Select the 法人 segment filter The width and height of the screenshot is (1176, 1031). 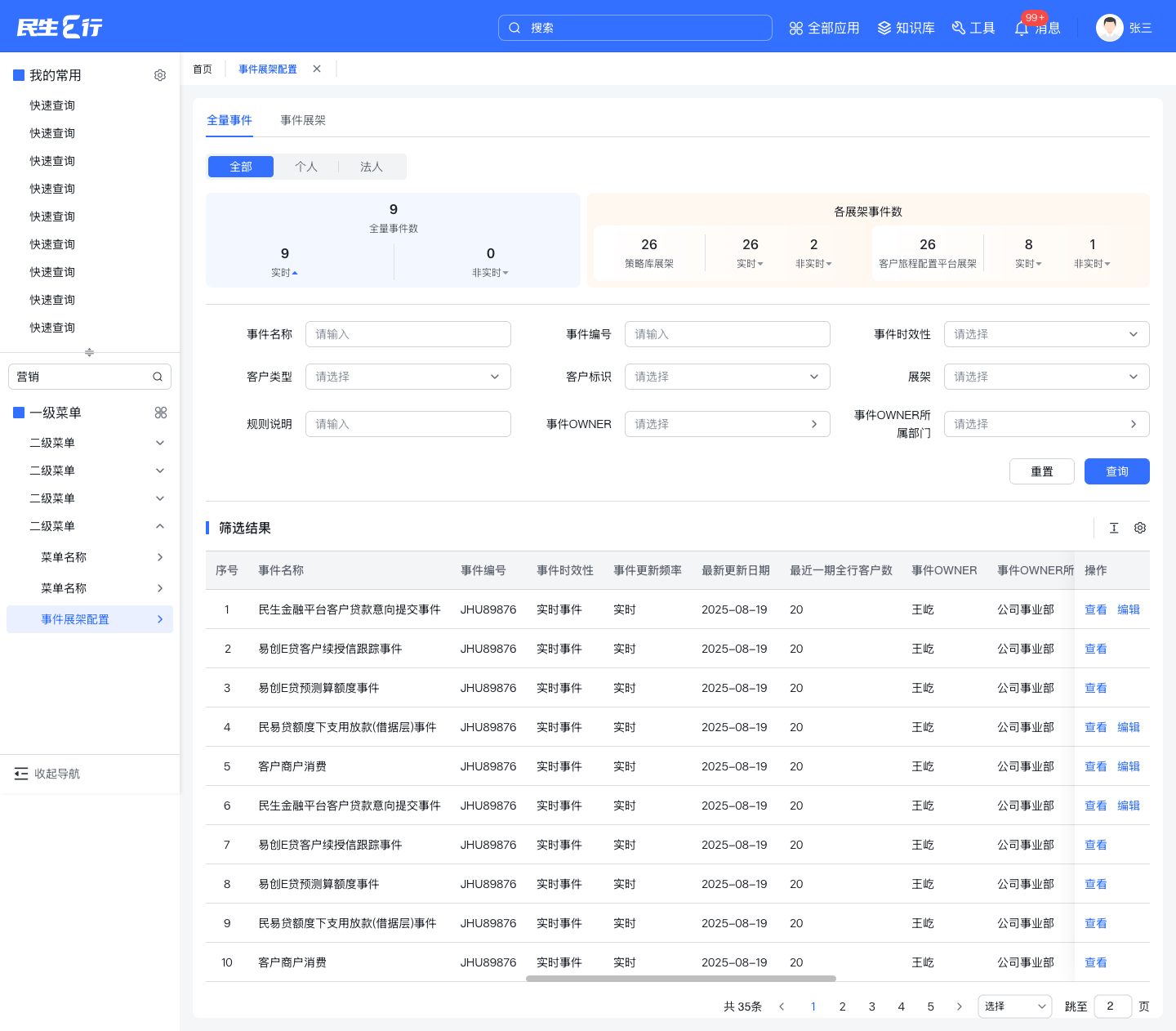point(372,167)
